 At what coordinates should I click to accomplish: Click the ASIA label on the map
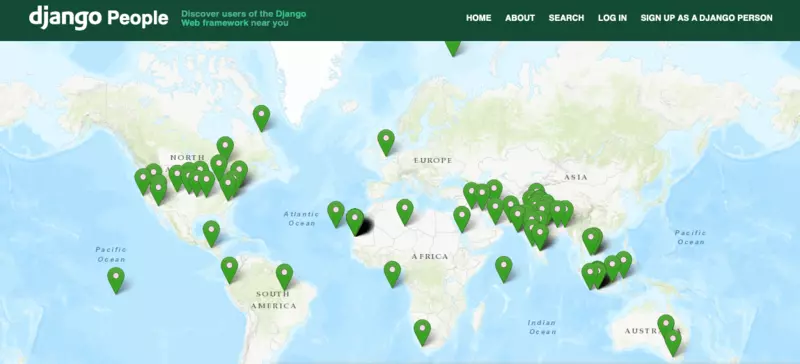point(576,177)
